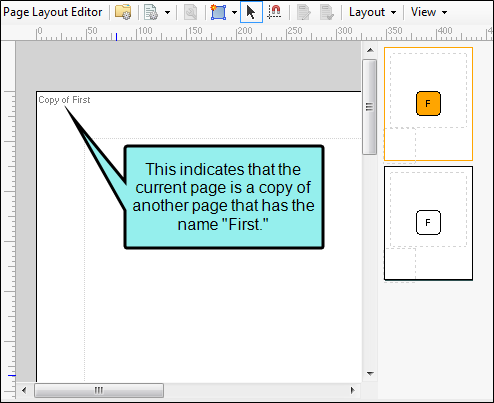The height and width of the screenshot is (403, 494).
Task: Click the Copy of First page label
Action: click(64, 100)
